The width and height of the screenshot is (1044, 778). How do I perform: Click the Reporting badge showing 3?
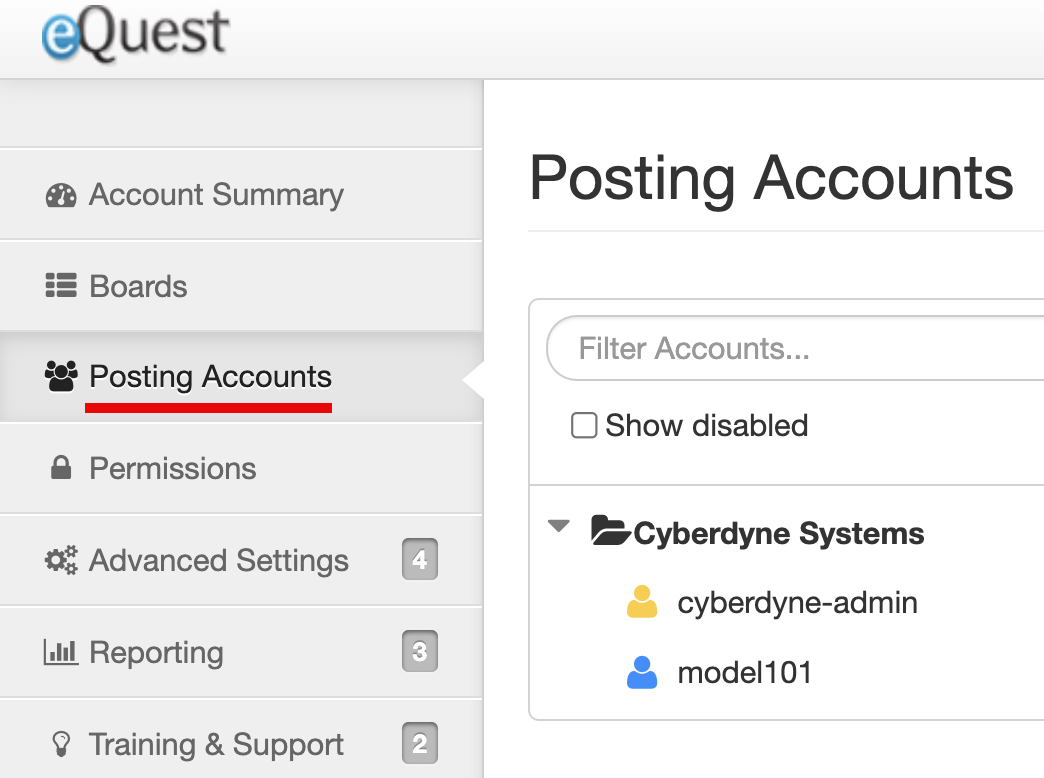point(419,652)
